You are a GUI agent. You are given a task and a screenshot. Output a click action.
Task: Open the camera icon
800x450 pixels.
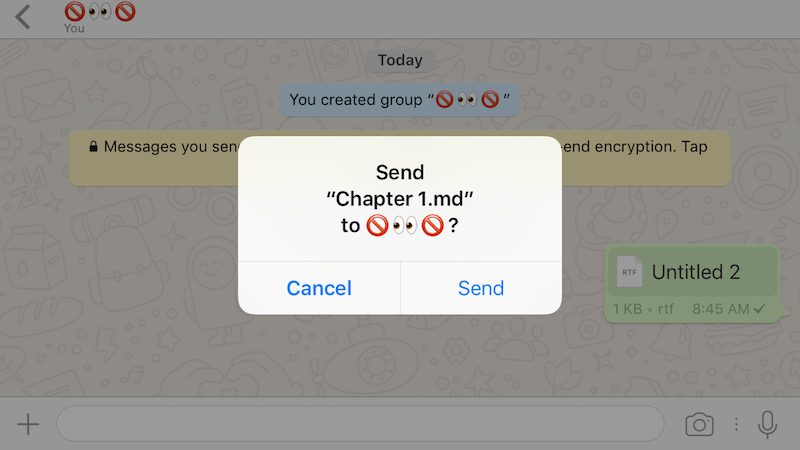pos(699,424)
